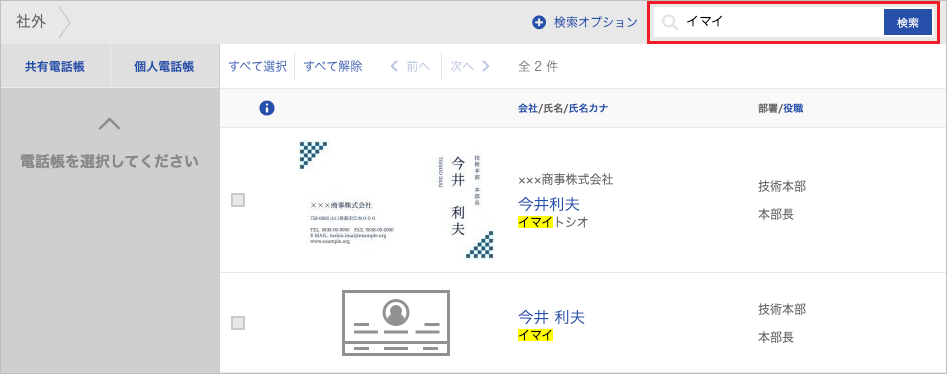Tick the checkbox for 今井利夫 at ×××商事株式会社
This screenshot has width=947, height=374.
[x=238, y=200]
